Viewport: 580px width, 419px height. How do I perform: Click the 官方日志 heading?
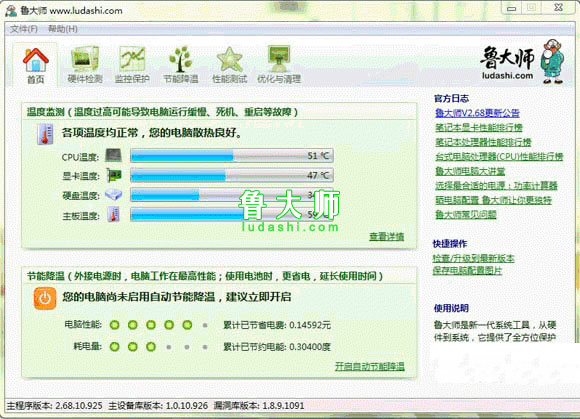[x=451, y=98]
